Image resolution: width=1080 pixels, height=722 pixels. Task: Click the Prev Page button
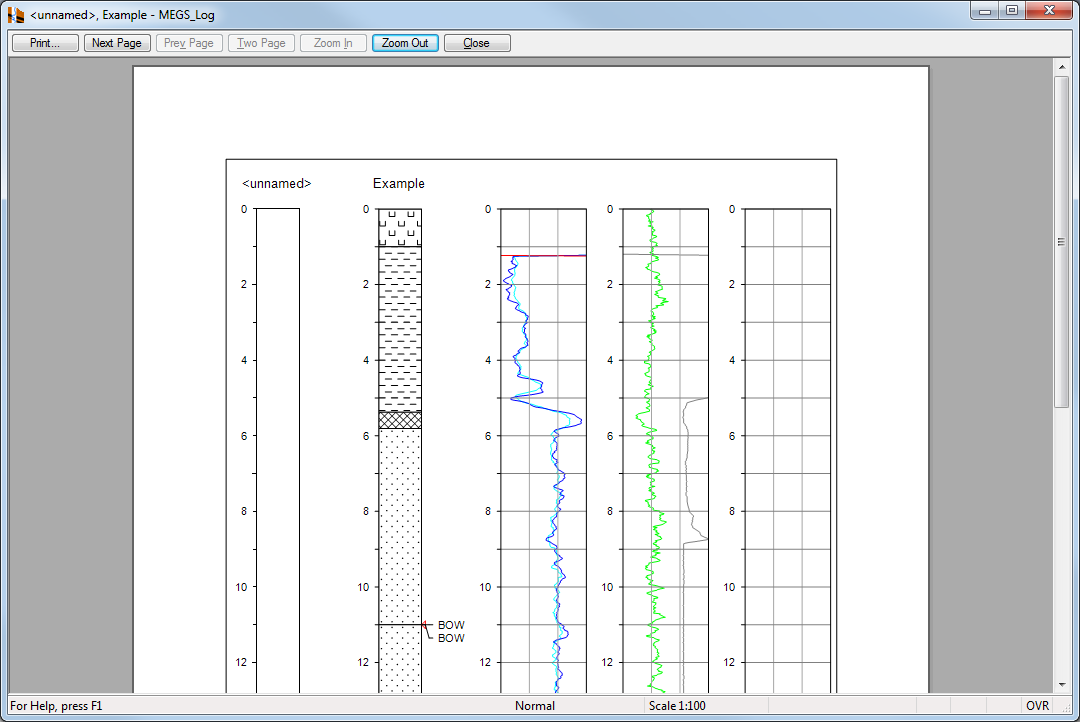189,43
